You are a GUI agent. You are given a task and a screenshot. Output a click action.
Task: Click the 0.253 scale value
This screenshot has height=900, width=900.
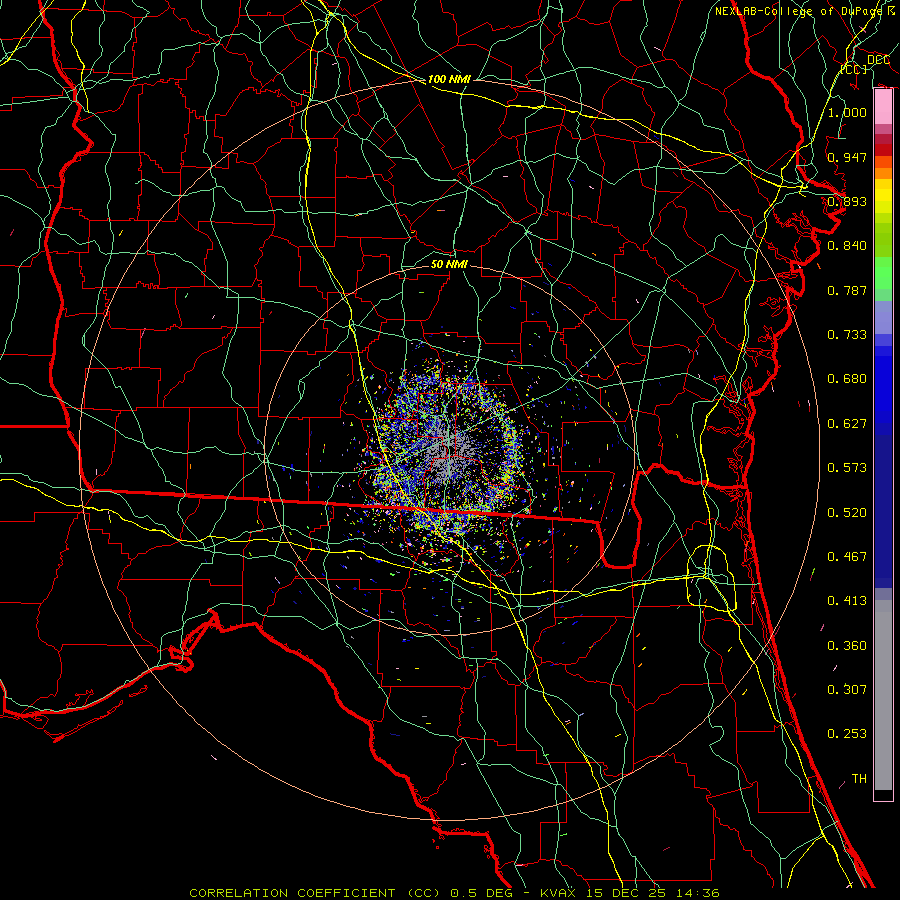coord(847,734)
